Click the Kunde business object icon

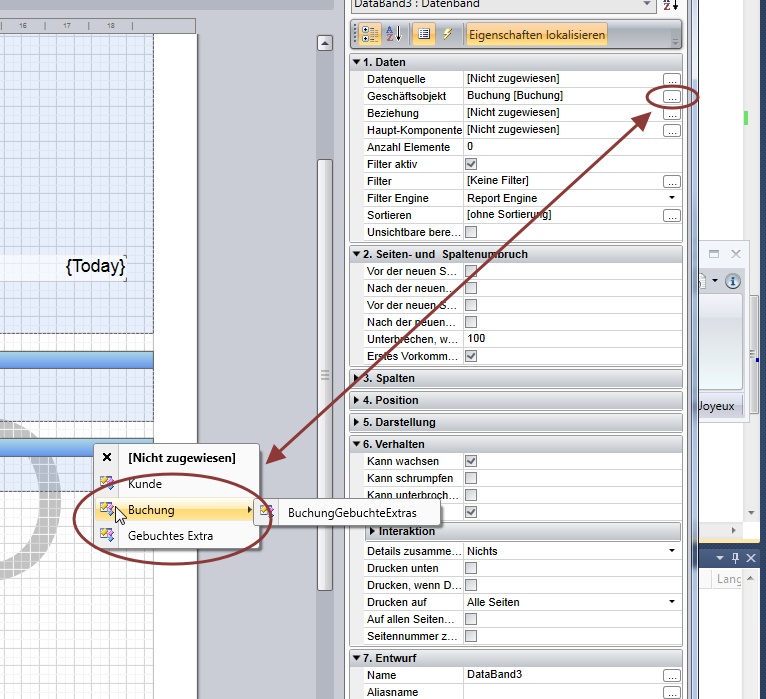[107, 483]
